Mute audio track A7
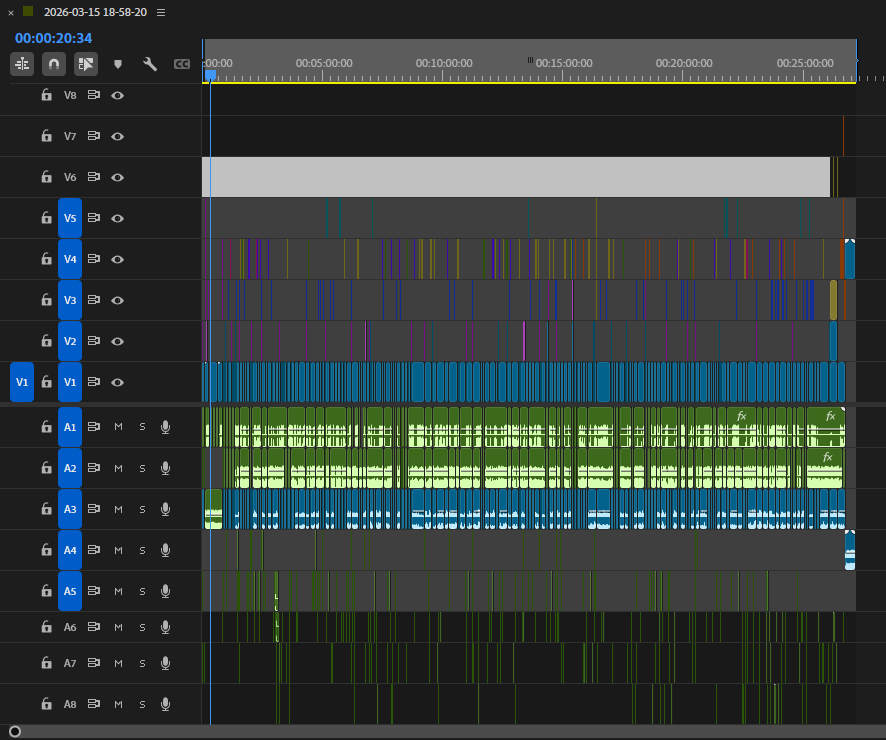The height and width of the screenshot is (740, 886). pyautogui.click(x=118, y=663)
